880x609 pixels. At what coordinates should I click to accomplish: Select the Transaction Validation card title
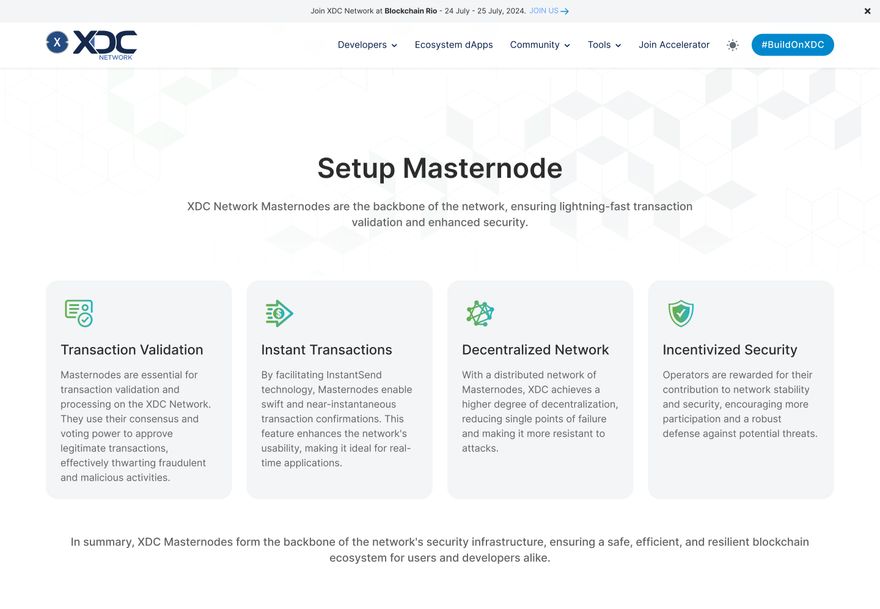[x=132, y=350]
